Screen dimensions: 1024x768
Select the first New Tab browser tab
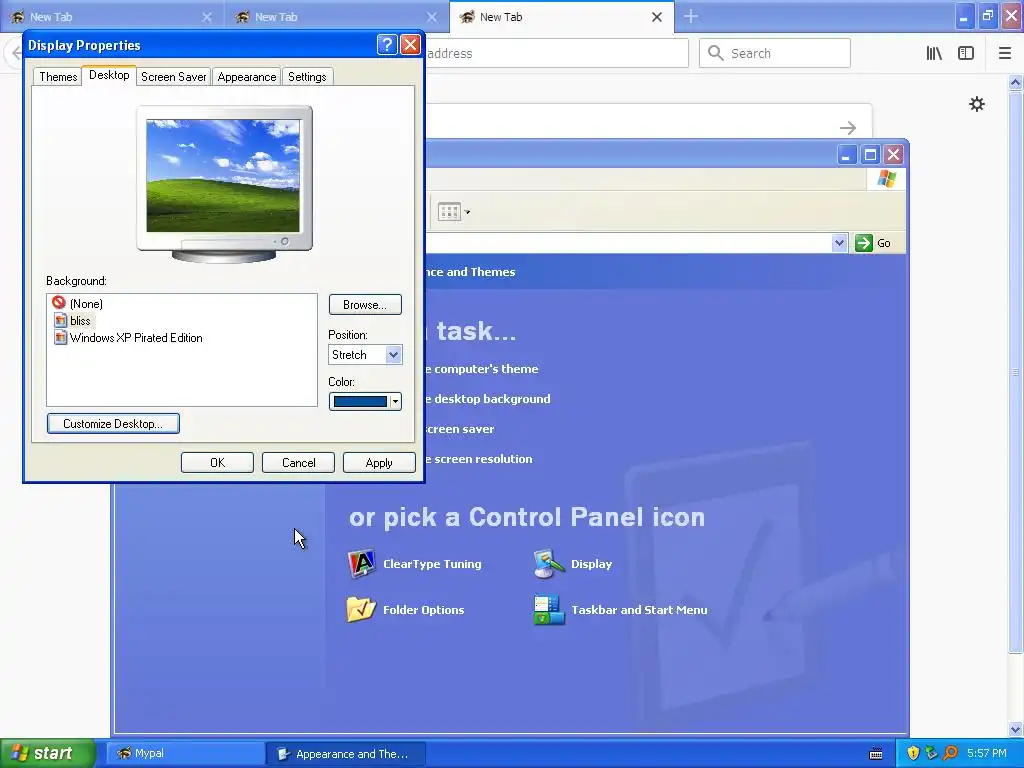[x=112, y=17]
